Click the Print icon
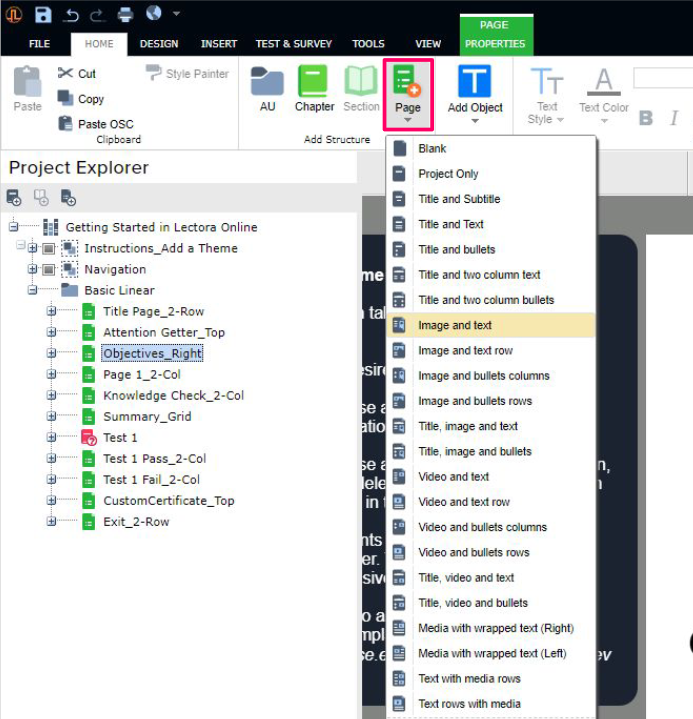693x719 pixels. coord(125,14)
